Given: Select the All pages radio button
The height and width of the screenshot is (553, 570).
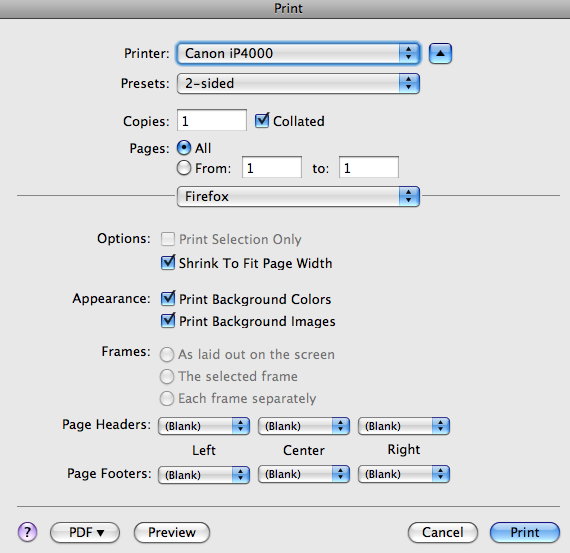Looking at the screenshot, I should tap(184, 148).
